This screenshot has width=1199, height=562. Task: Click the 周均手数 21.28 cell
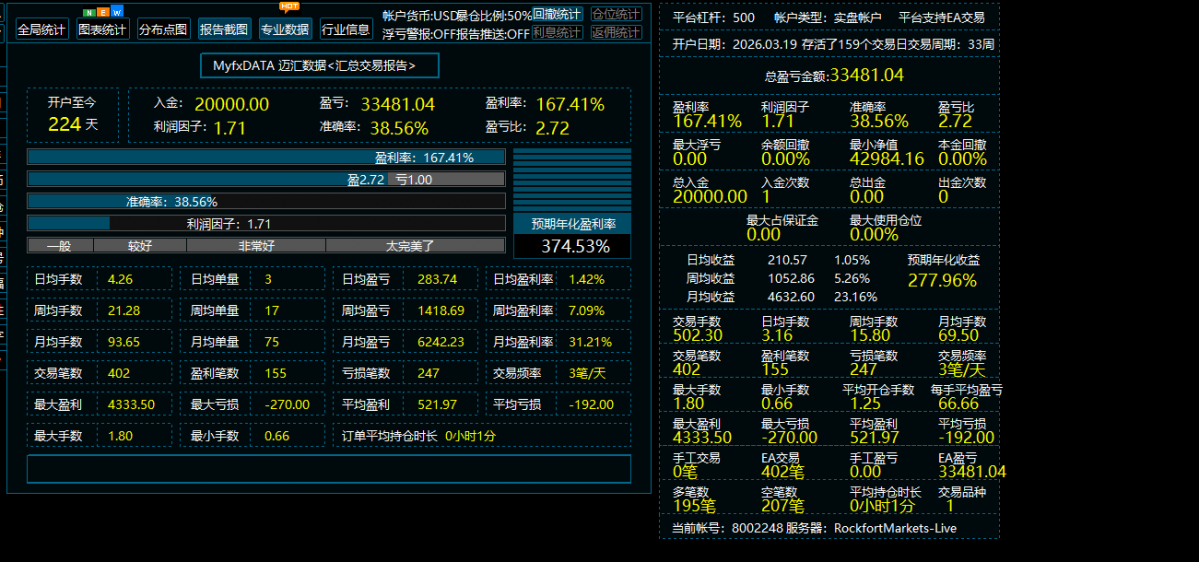[99, 310]
